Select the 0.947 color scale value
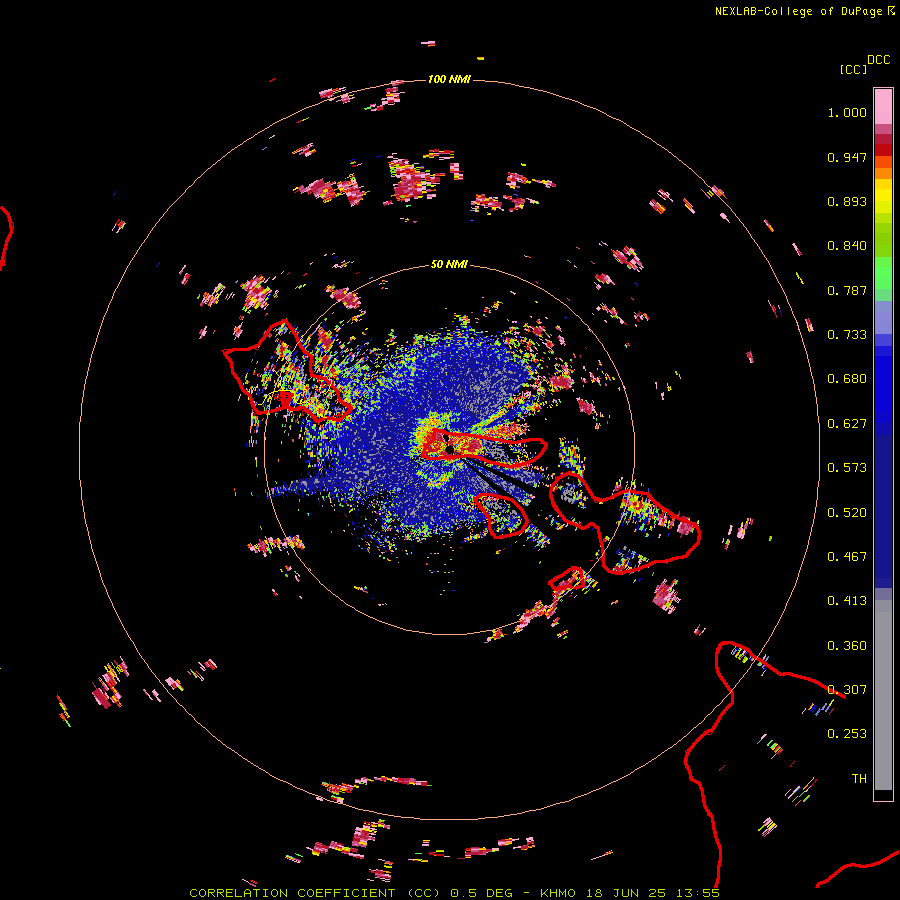Image resolution: width=900 pixels, height=900 pixels. point(847,157)
